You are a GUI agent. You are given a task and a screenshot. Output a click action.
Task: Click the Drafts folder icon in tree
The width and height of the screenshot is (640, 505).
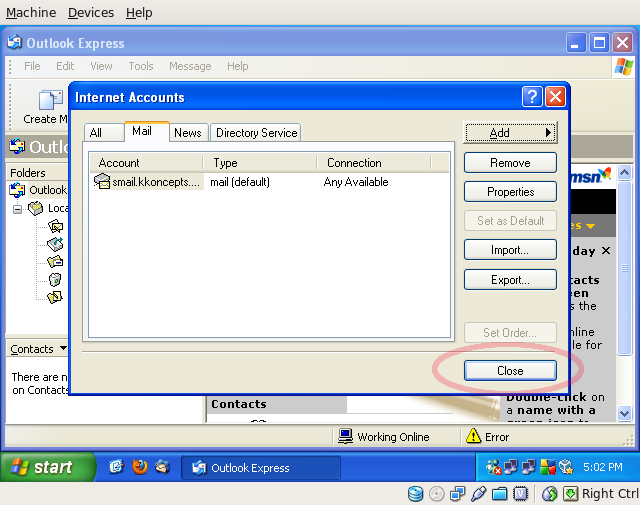coord(55,297)
